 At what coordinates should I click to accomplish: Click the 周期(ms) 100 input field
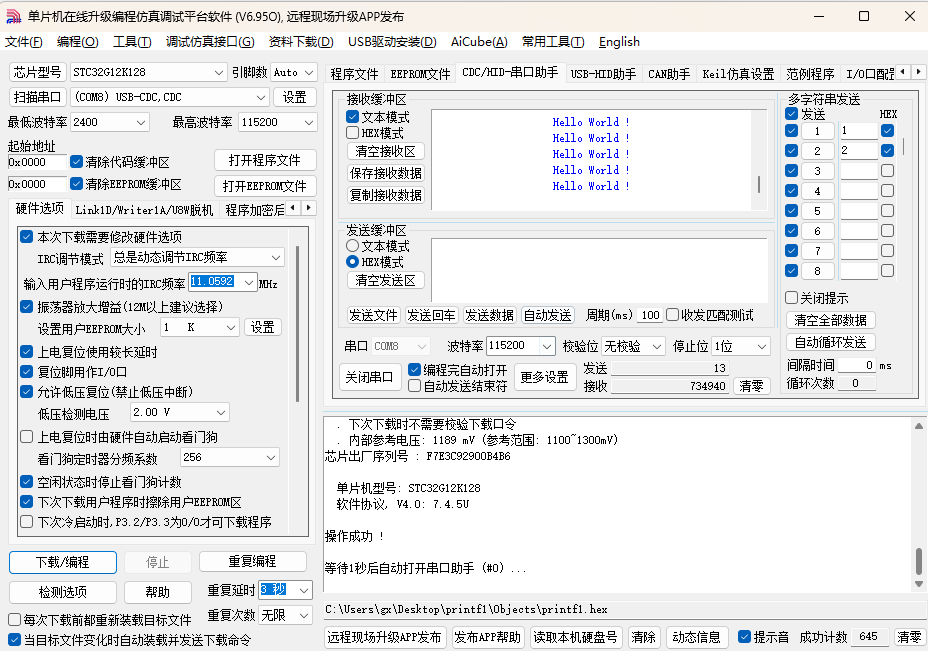[650, 315]
